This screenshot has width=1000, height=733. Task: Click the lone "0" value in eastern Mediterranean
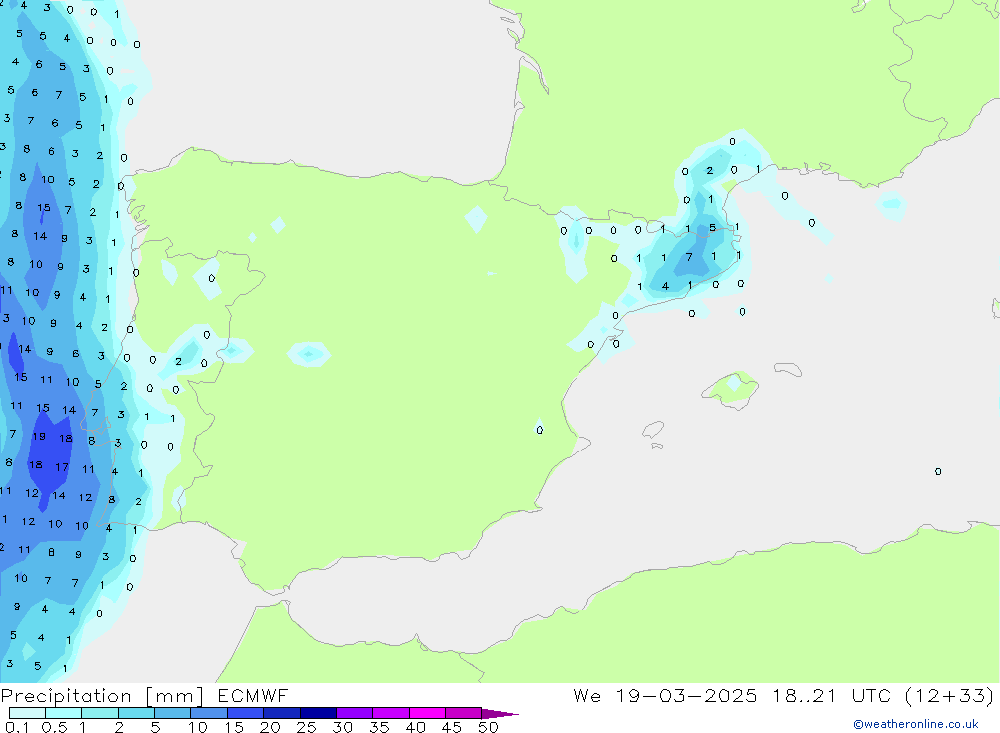pyautogui.click(x=938, y=471)
